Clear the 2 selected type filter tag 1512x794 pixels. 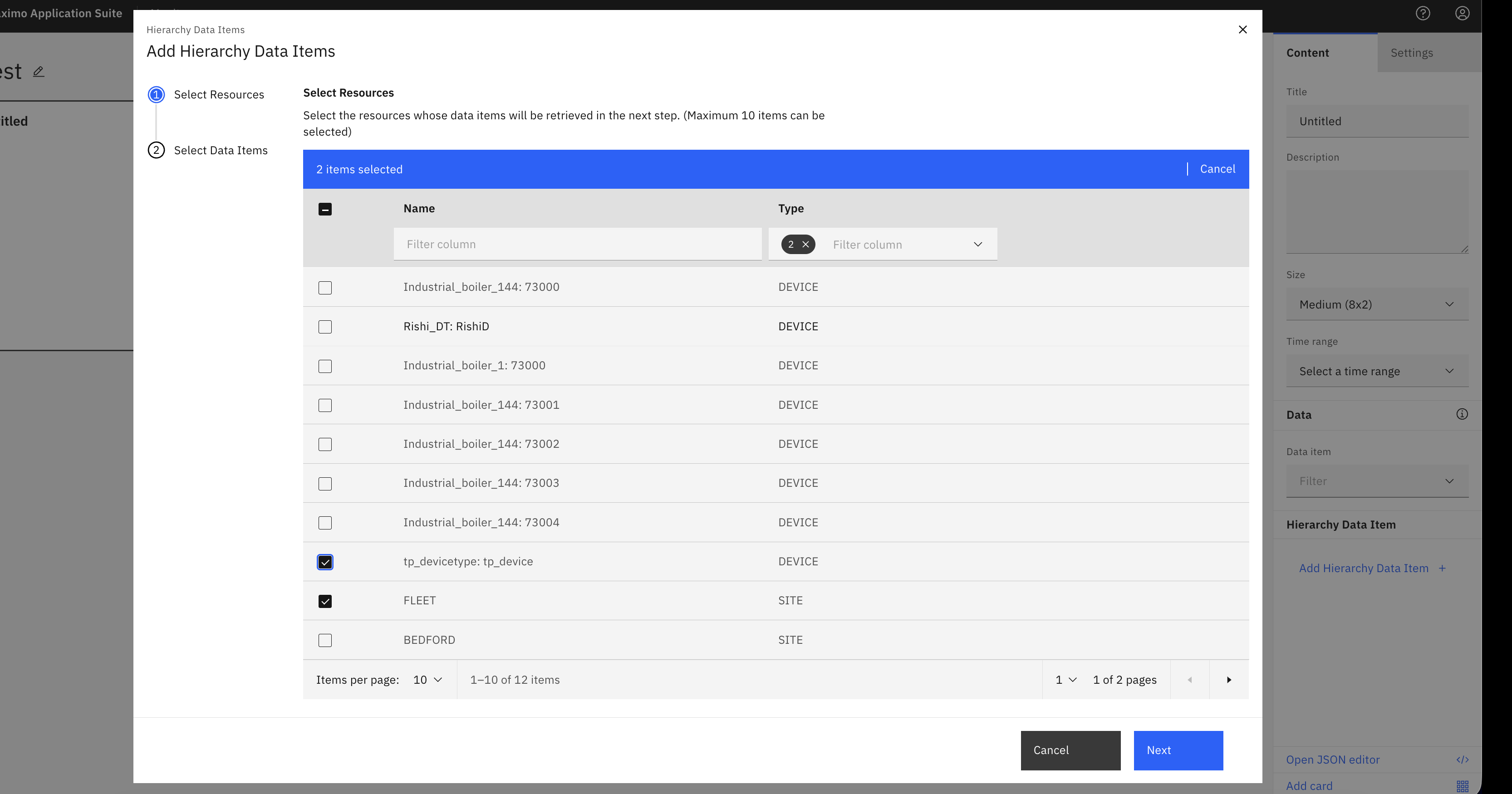pyautogui.click(x=805, y=244)
